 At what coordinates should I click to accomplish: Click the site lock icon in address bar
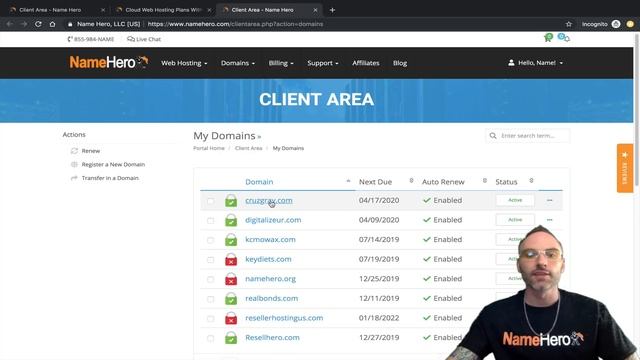click(70, 24)
